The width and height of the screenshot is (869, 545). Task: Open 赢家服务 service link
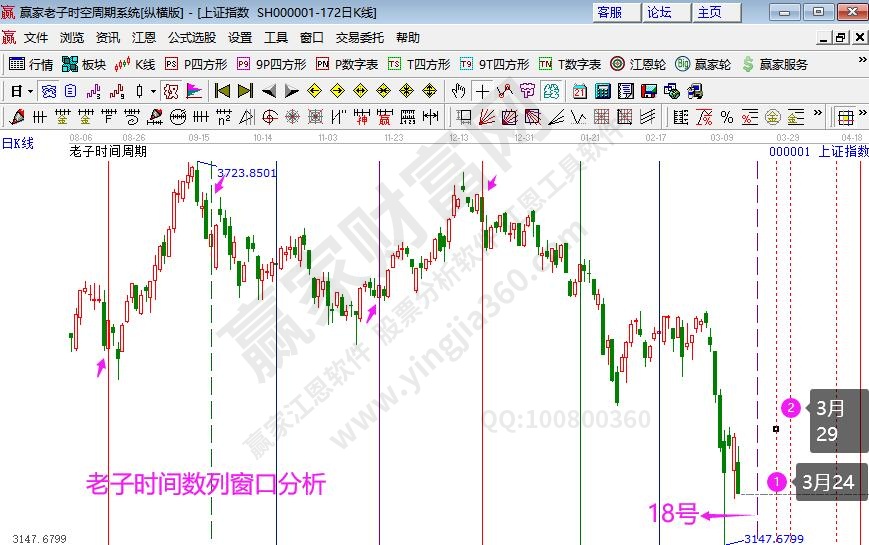click(775, 64)
